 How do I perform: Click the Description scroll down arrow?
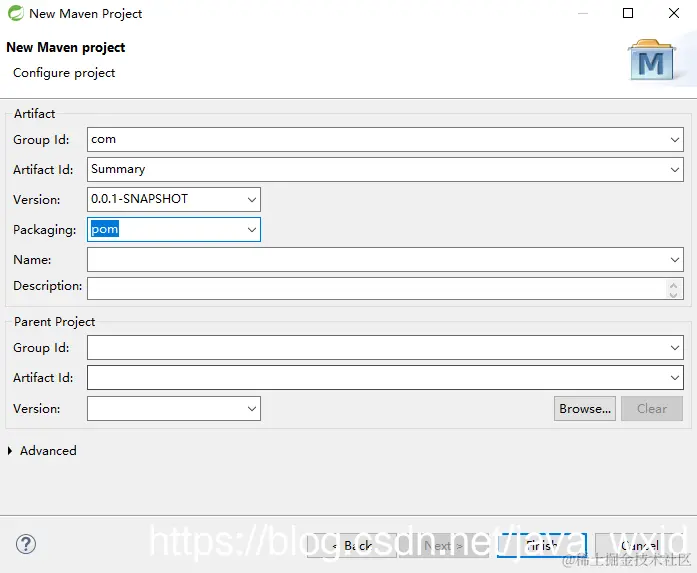point(673,294)
